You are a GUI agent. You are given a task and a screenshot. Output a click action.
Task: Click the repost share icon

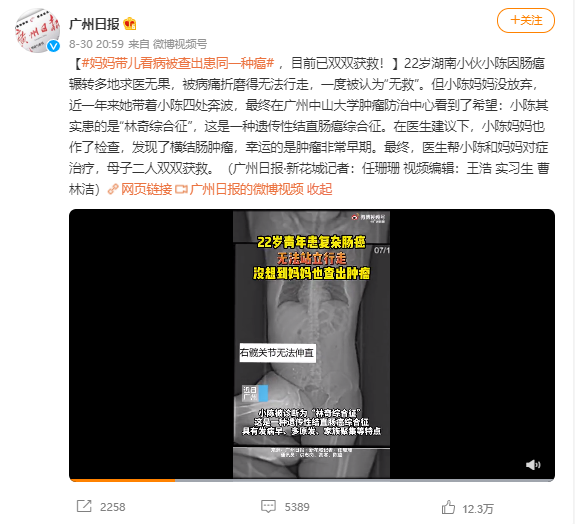click(x=84, y=506)
